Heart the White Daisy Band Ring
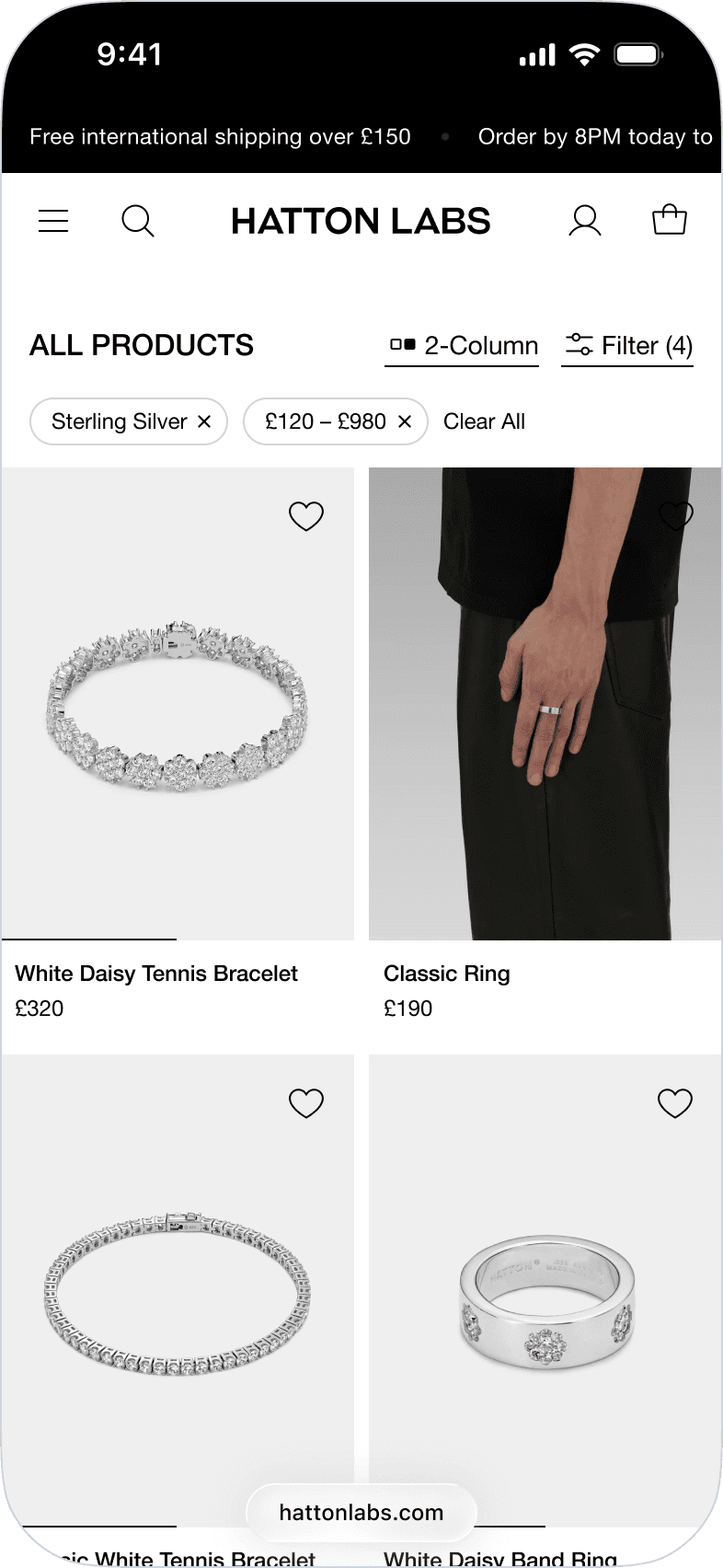 pos(675,1102)
